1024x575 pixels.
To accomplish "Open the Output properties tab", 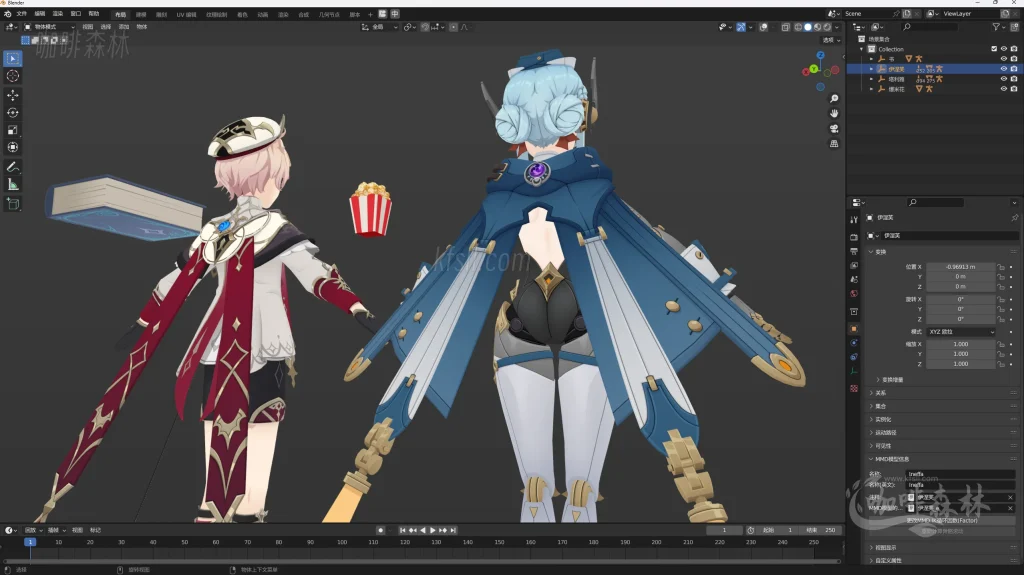I will coord(854,252).
